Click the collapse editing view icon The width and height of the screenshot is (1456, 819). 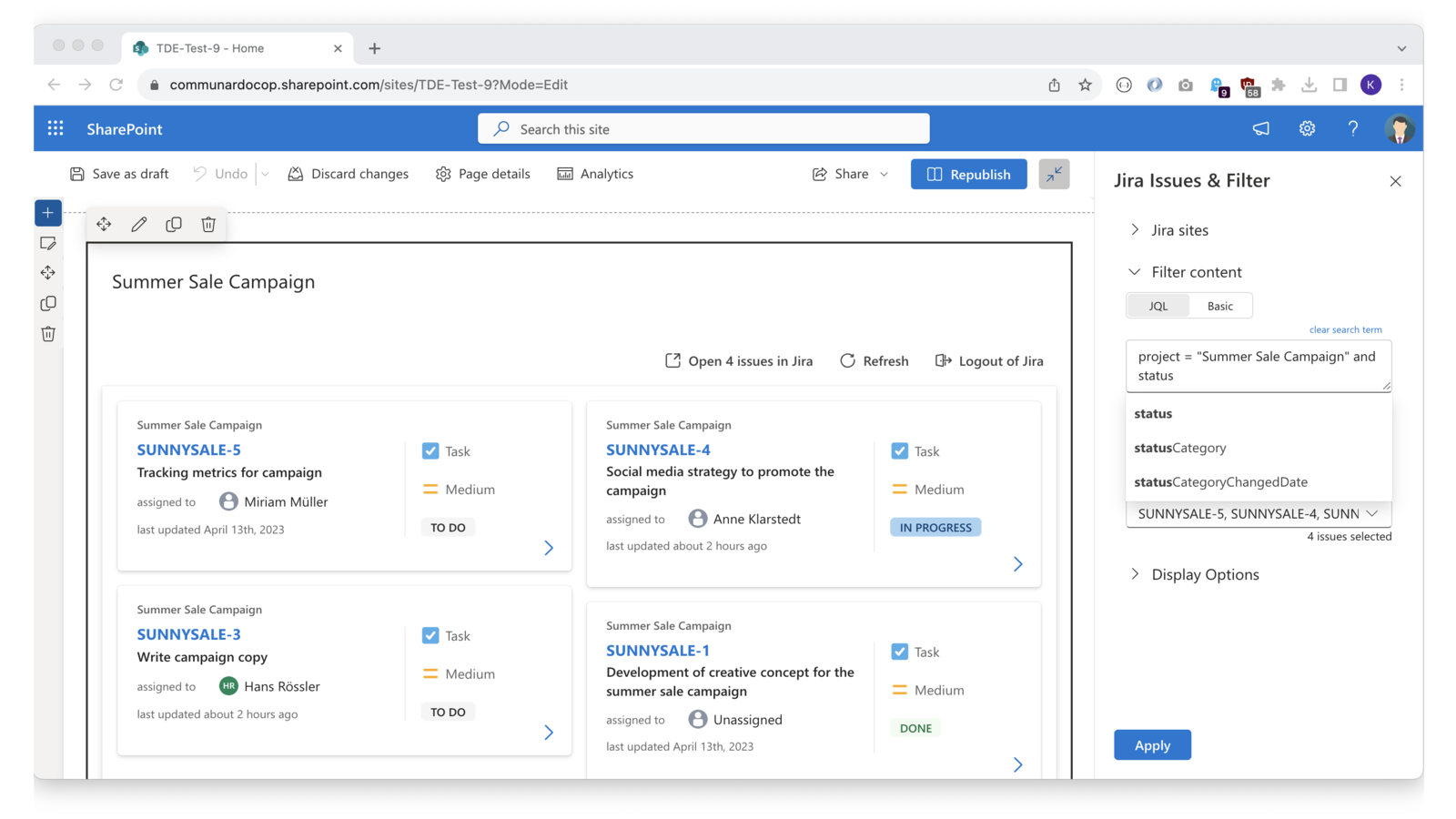(x=1054, y=174)
